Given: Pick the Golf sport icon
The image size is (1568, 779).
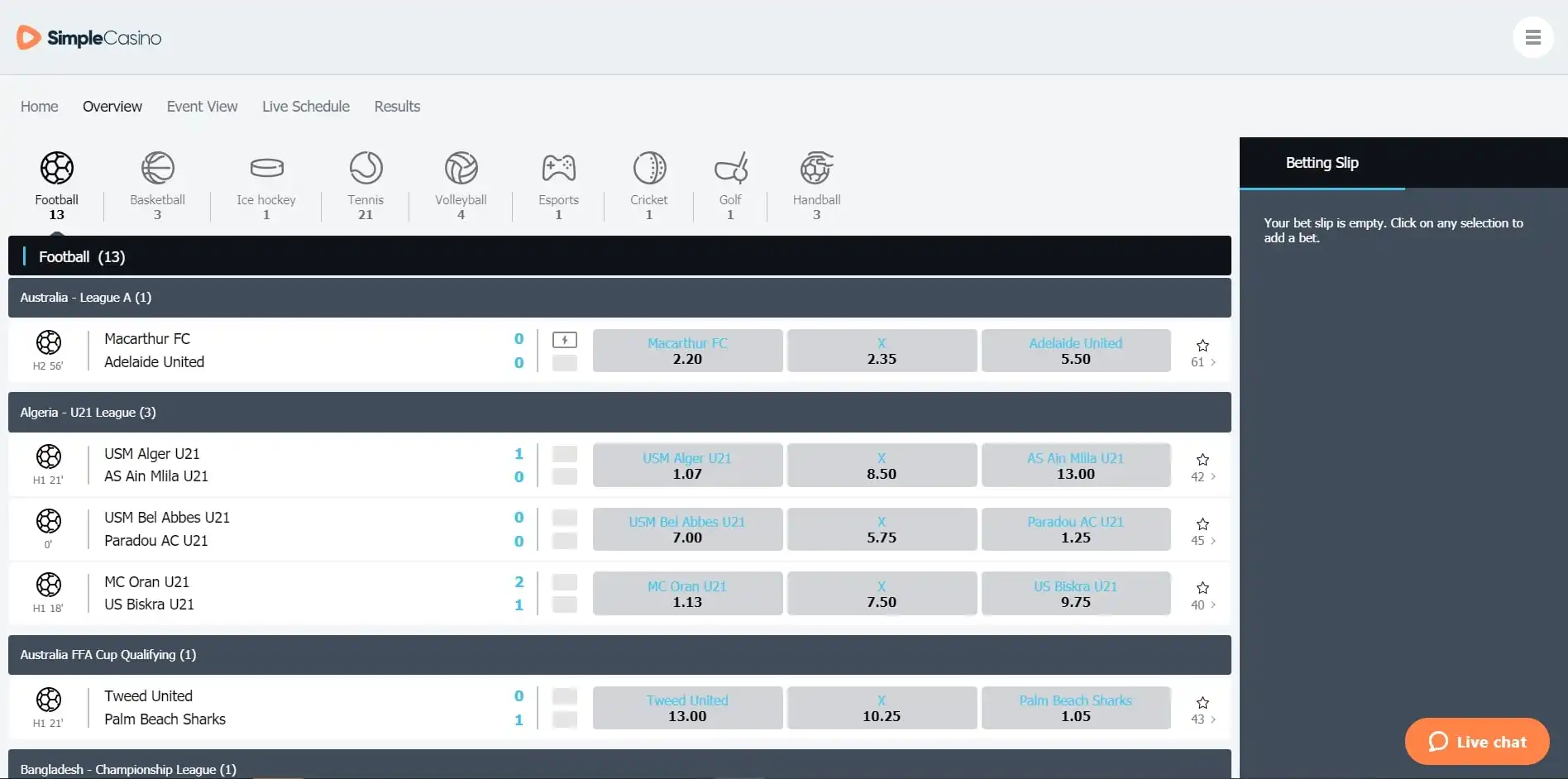Looking at the screenshot, I should (730, 169).
